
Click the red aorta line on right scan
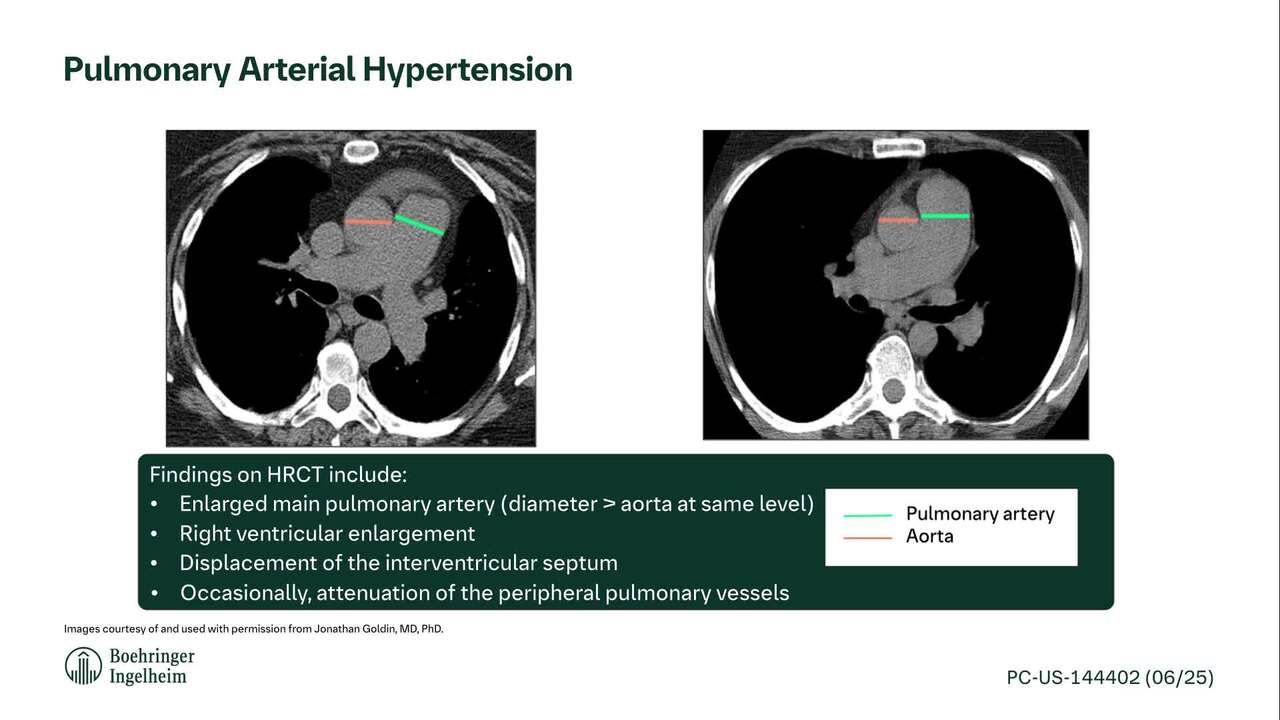click(899, 219)
